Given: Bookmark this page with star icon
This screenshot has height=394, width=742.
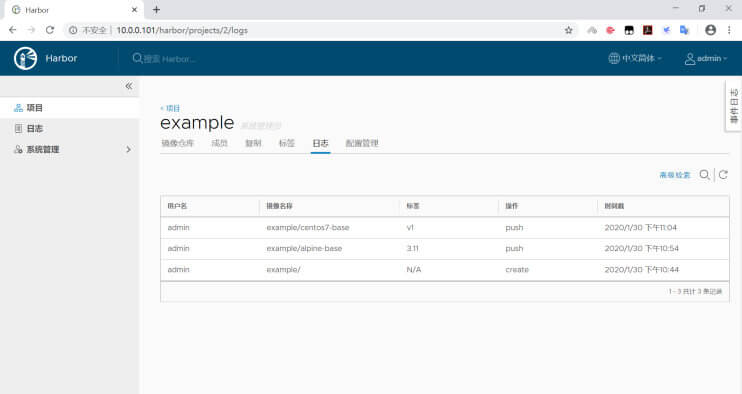Looking at the screenshot, I should click(568, 30).
